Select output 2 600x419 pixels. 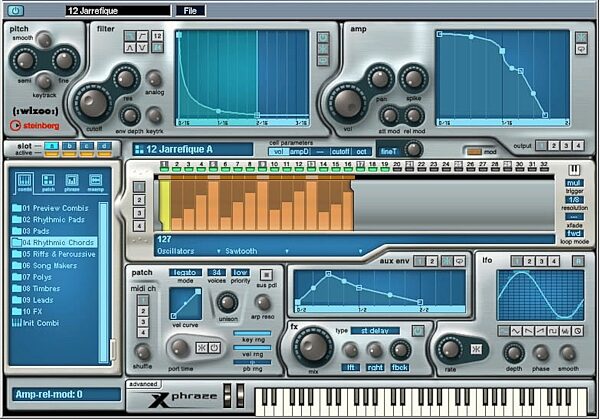tap(553, 146)
